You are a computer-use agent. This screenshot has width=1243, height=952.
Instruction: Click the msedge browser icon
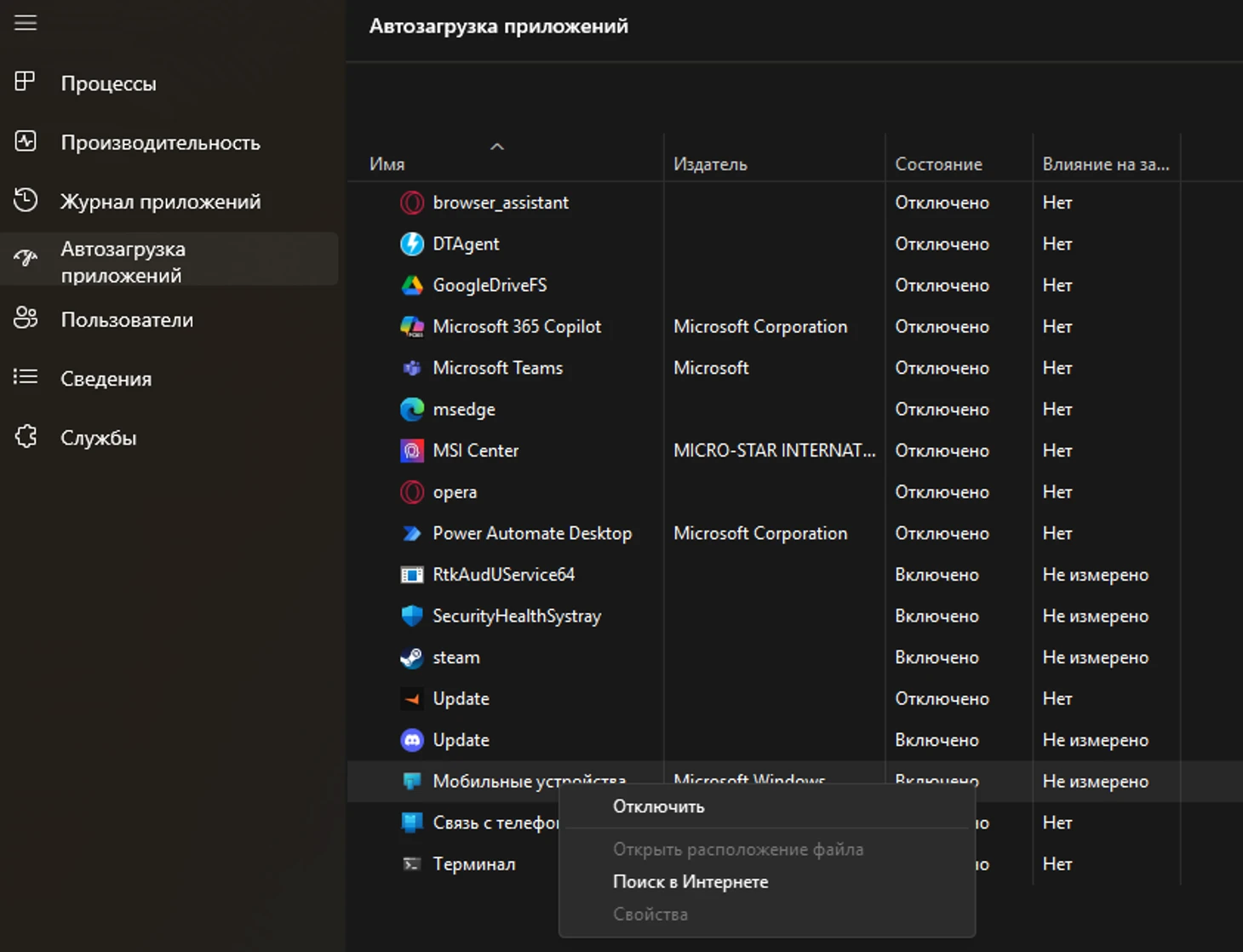pos(412,410)
